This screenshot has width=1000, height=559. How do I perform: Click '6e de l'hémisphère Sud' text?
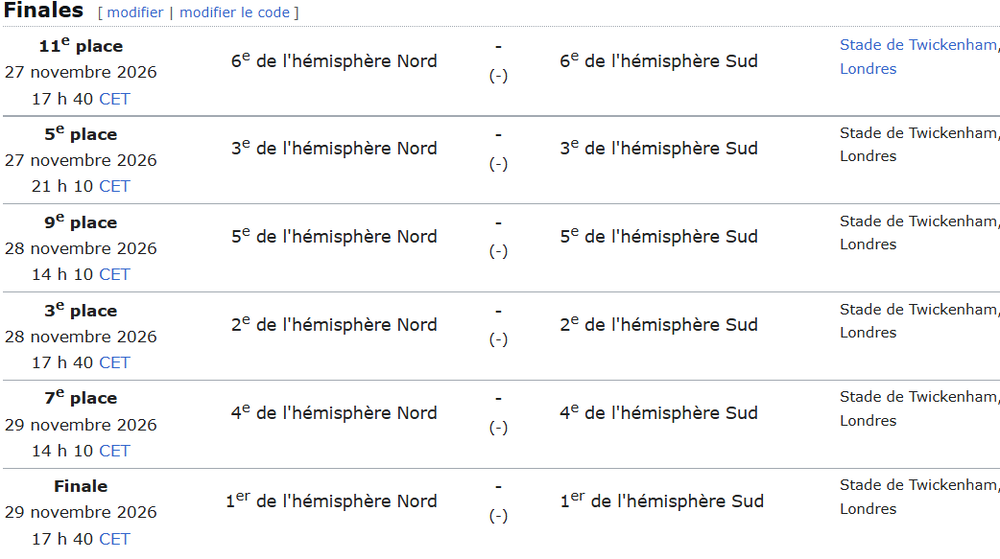click(x=659, y=61)
